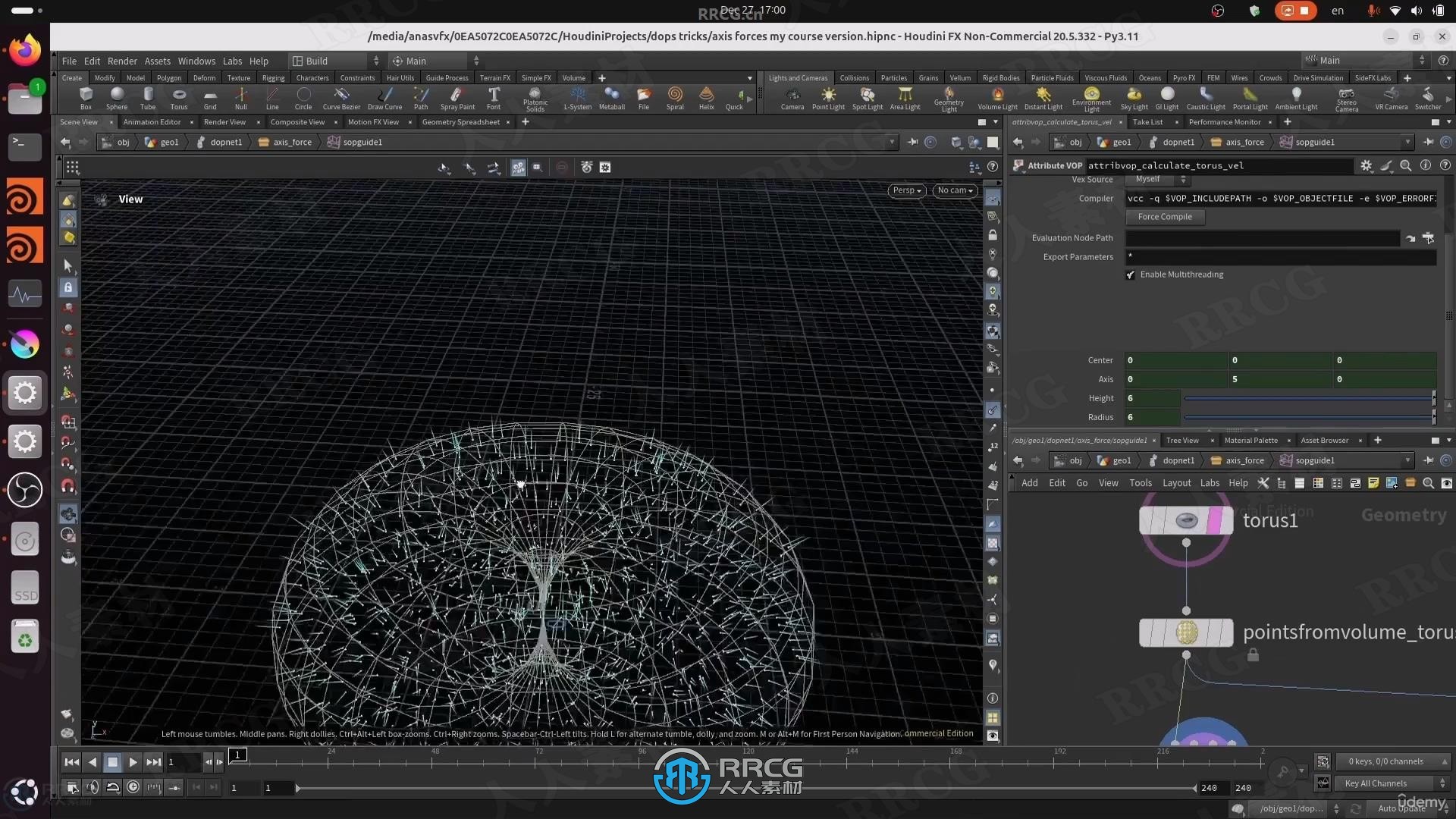Open the Key All Channels dropdown
This screenshot has width=1456, height=819.
pos(1394,783)
